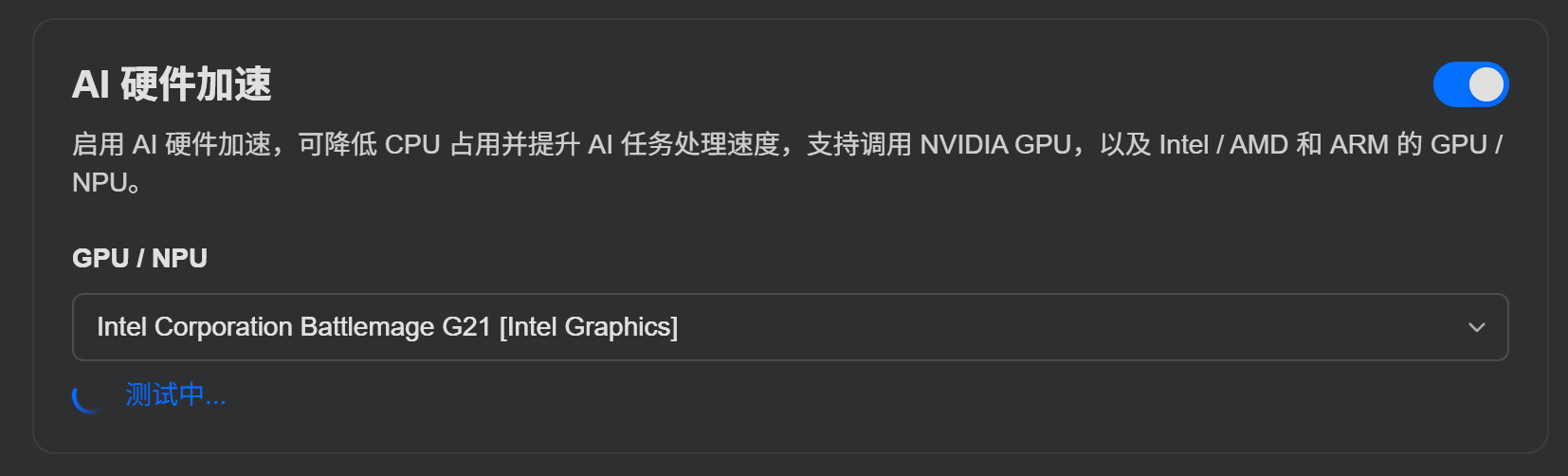Disable the AI 硬件加速 toggle switch

(x=1470, y=84)
